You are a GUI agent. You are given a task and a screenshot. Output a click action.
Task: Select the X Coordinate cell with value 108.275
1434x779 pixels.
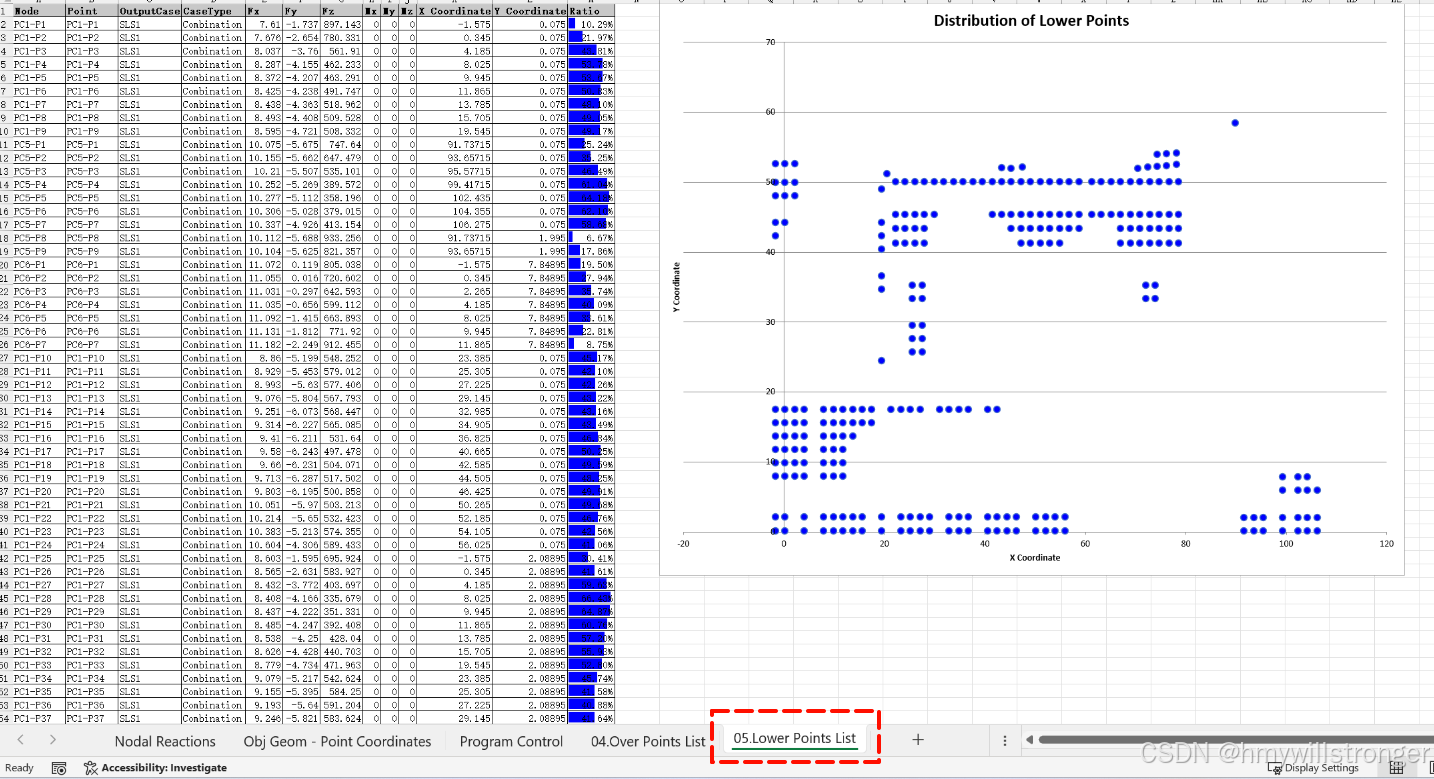coord(455,224)
